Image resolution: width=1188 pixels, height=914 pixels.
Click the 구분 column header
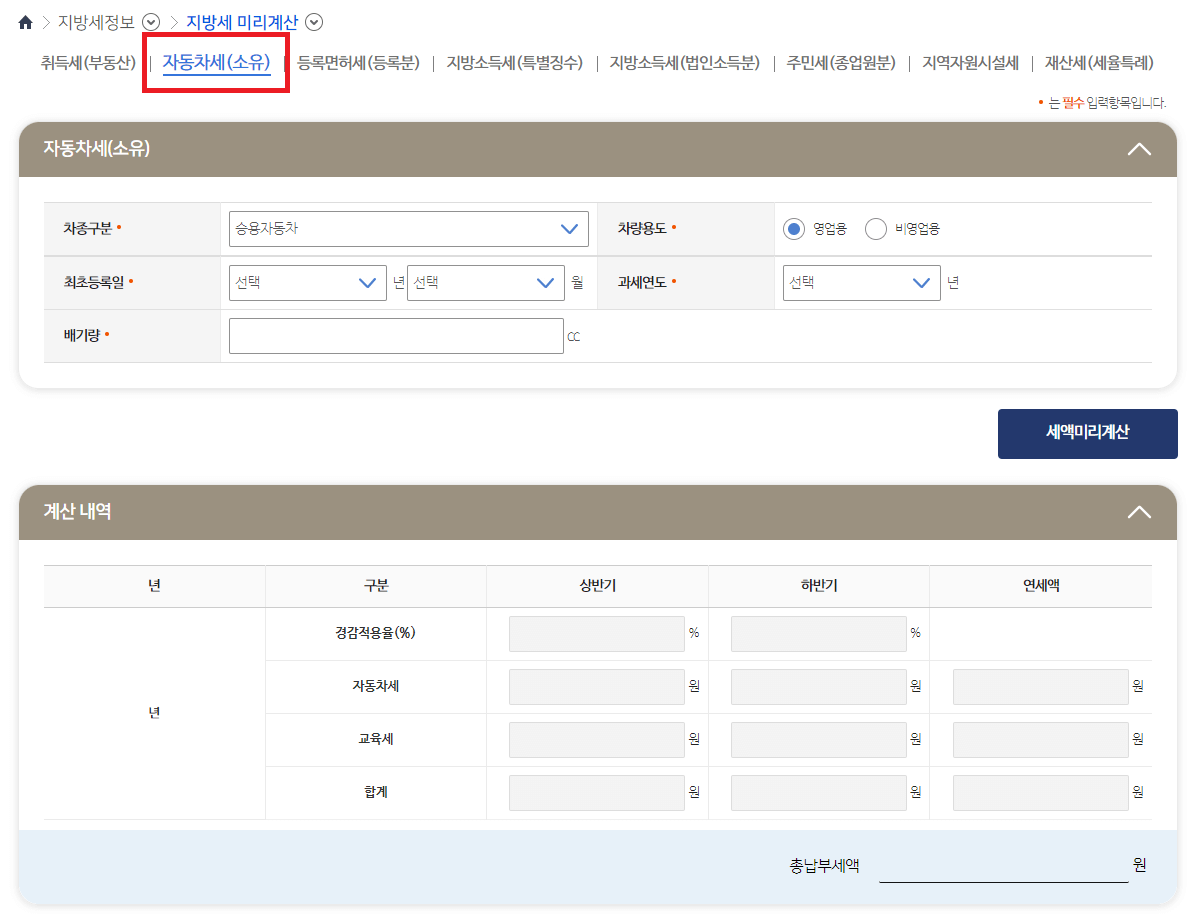(x=376, y=586)
